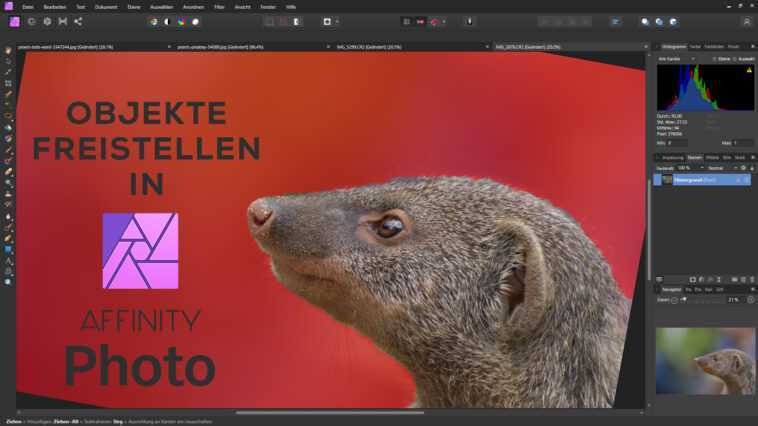This screenshot has height=426, width=758.
Task: Click the histogram warning triangle
Action: (x=749, y=70)
